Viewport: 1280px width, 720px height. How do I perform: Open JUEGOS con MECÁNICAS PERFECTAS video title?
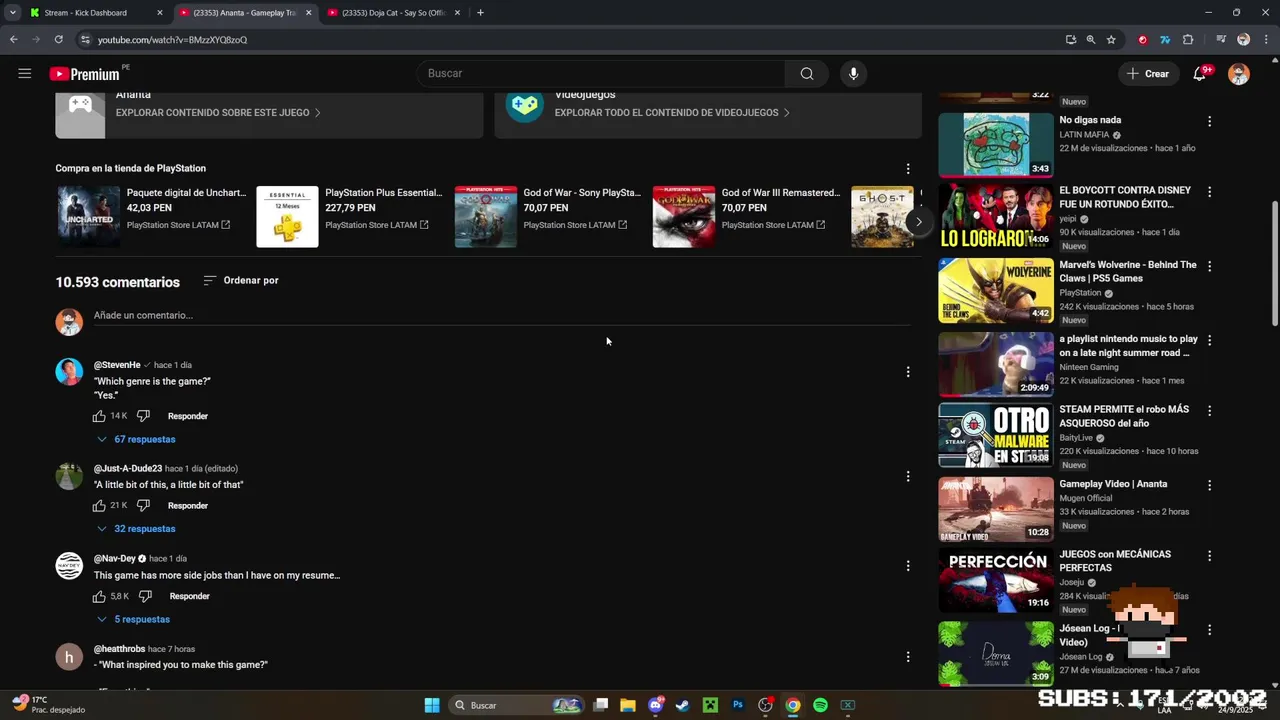[x=1115, y=561]
